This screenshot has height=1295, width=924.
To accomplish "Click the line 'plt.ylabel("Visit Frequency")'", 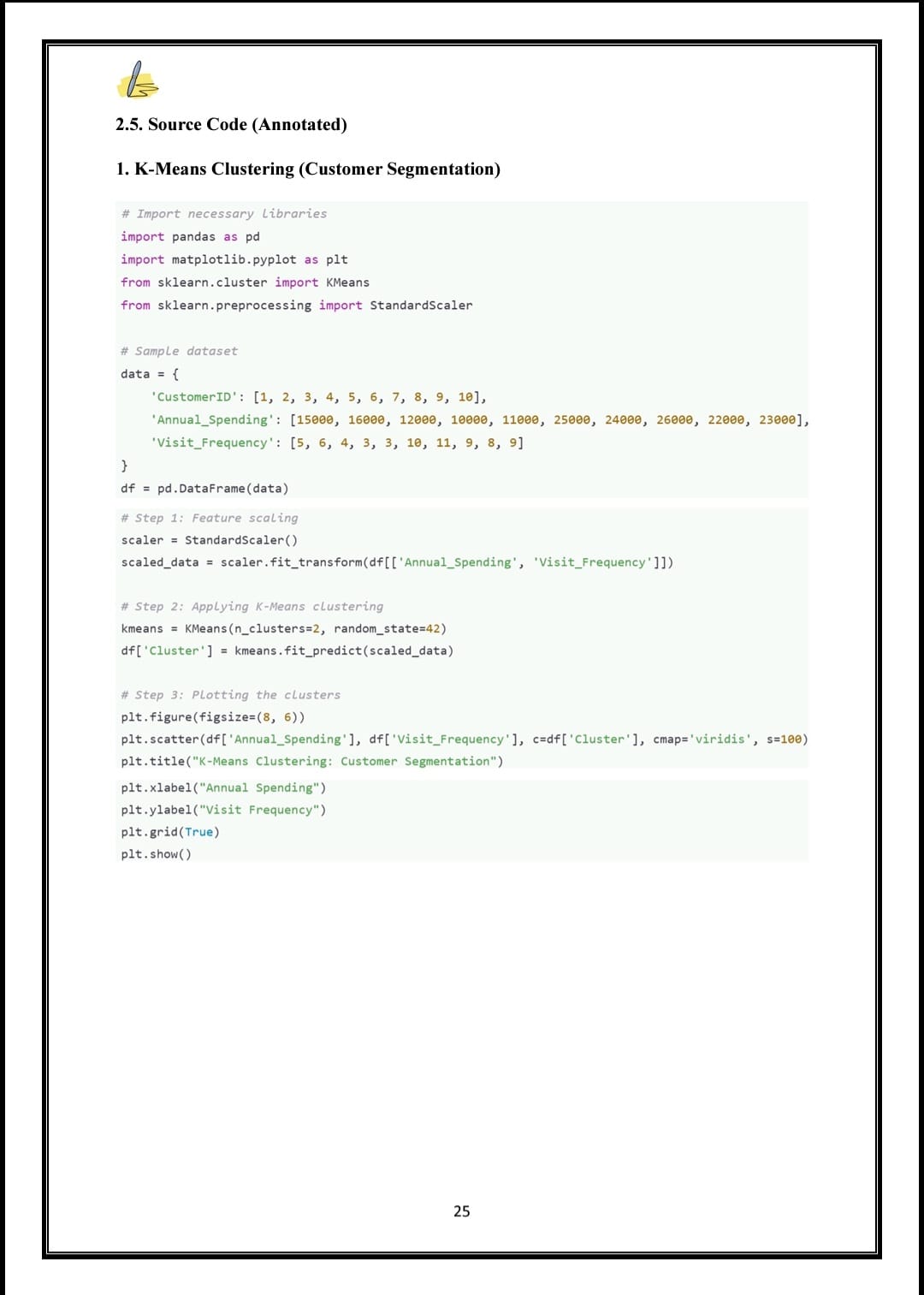I will point(223,810).
